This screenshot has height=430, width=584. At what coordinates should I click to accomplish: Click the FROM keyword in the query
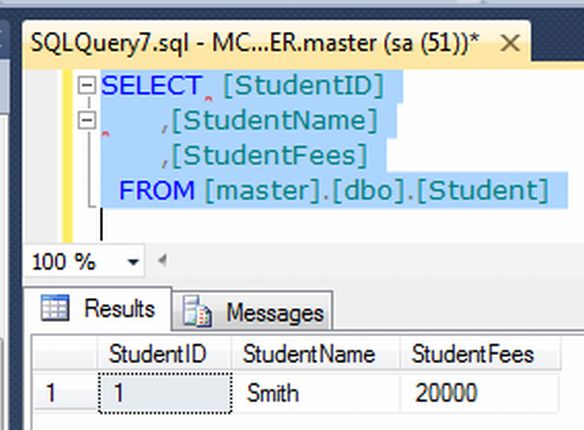click(157, 190)
